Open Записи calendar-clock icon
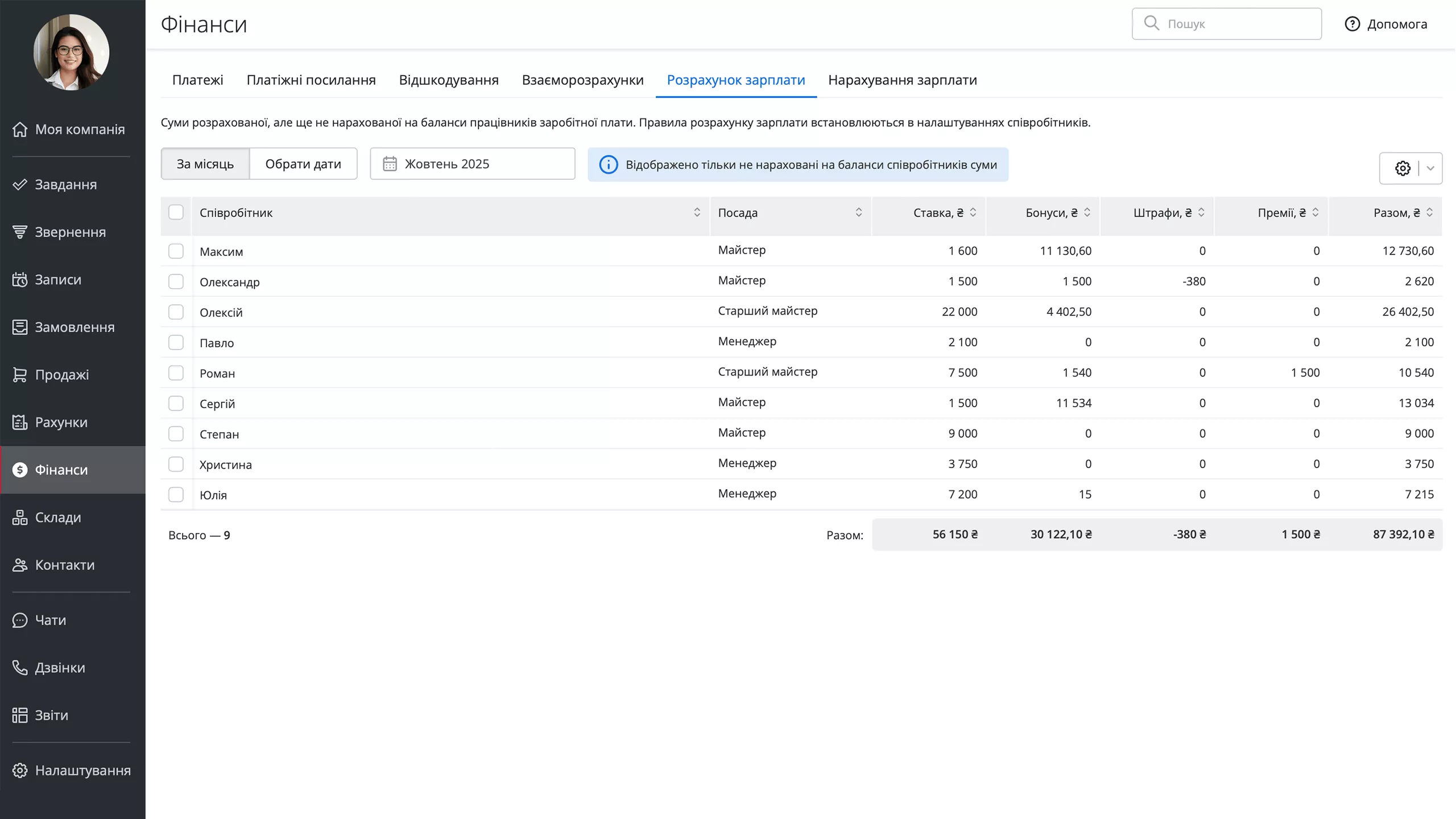 click(x=20, y=280)
